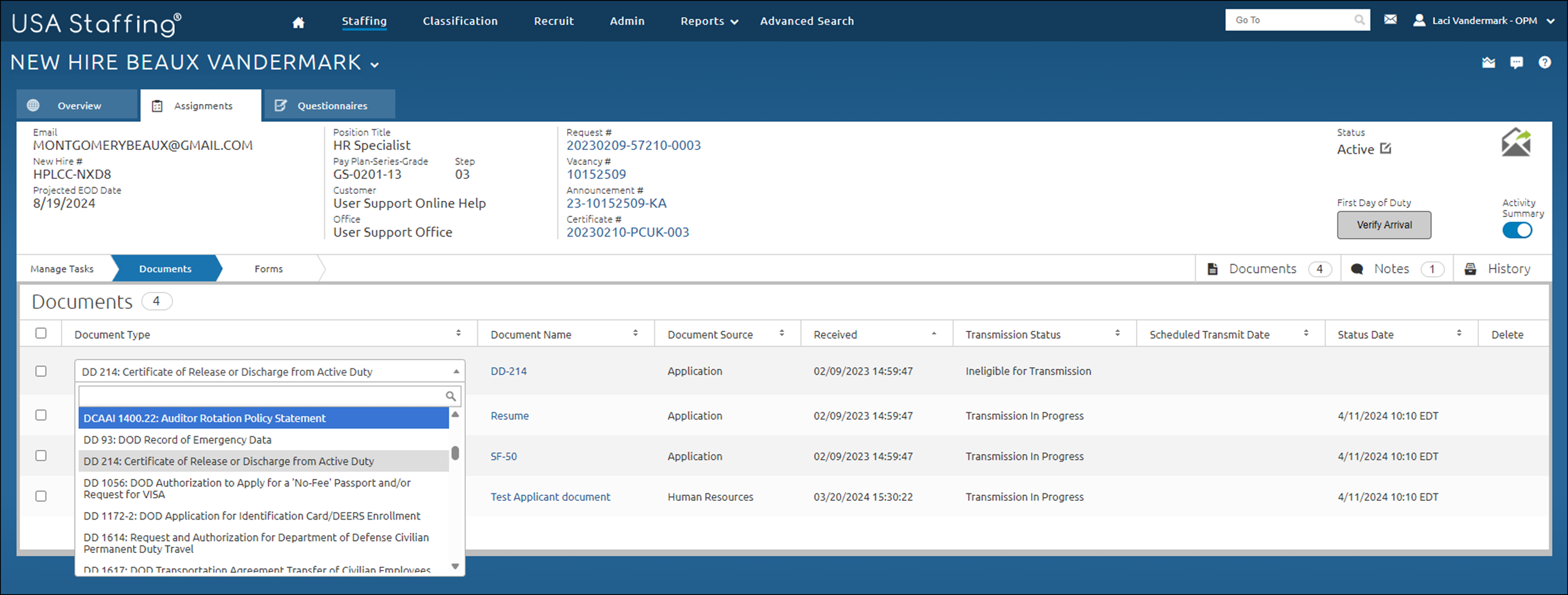Open the Test Applicant document link

(x=550, y=496)
